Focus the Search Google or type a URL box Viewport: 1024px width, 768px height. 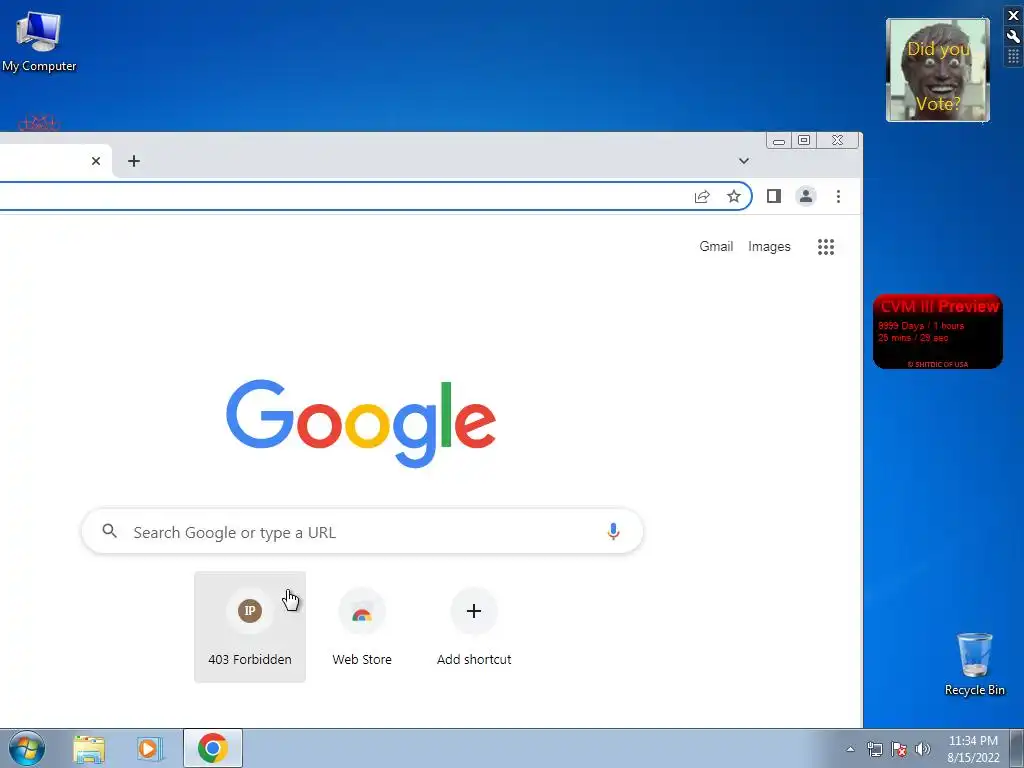pyautogui.click(x=362, y=532)
